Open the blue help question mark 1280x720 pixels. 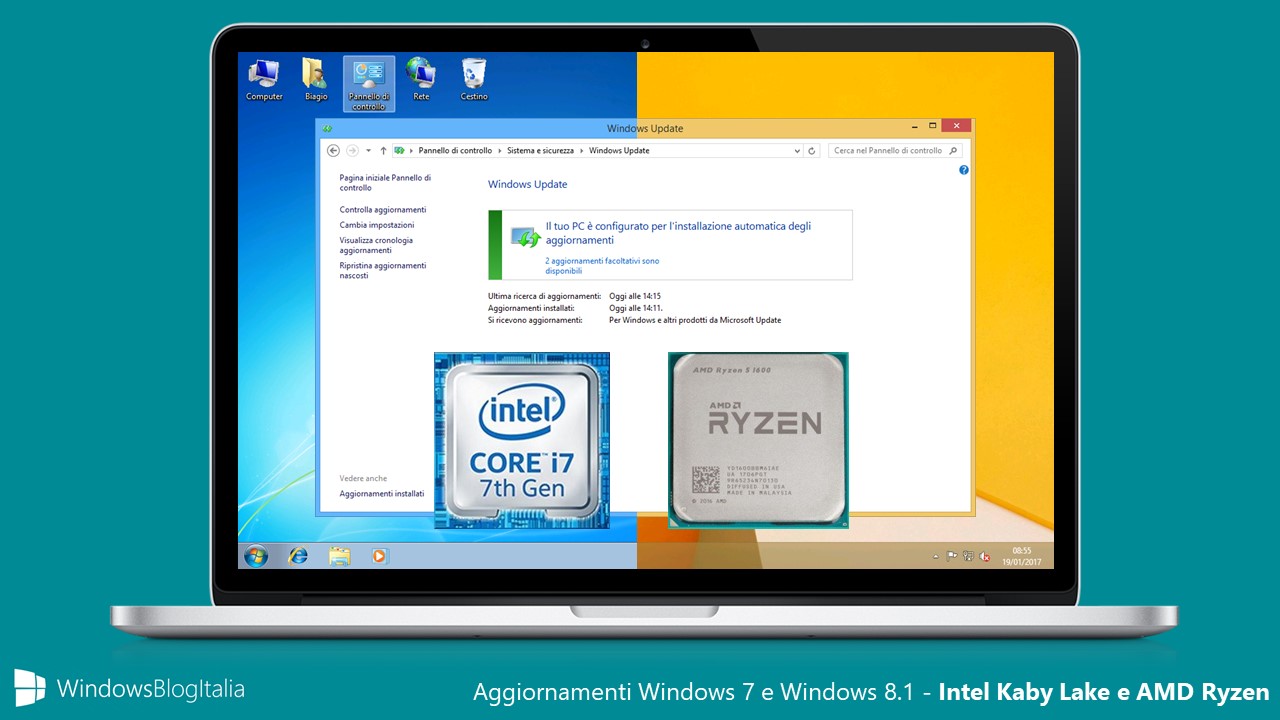coord(964,170)
